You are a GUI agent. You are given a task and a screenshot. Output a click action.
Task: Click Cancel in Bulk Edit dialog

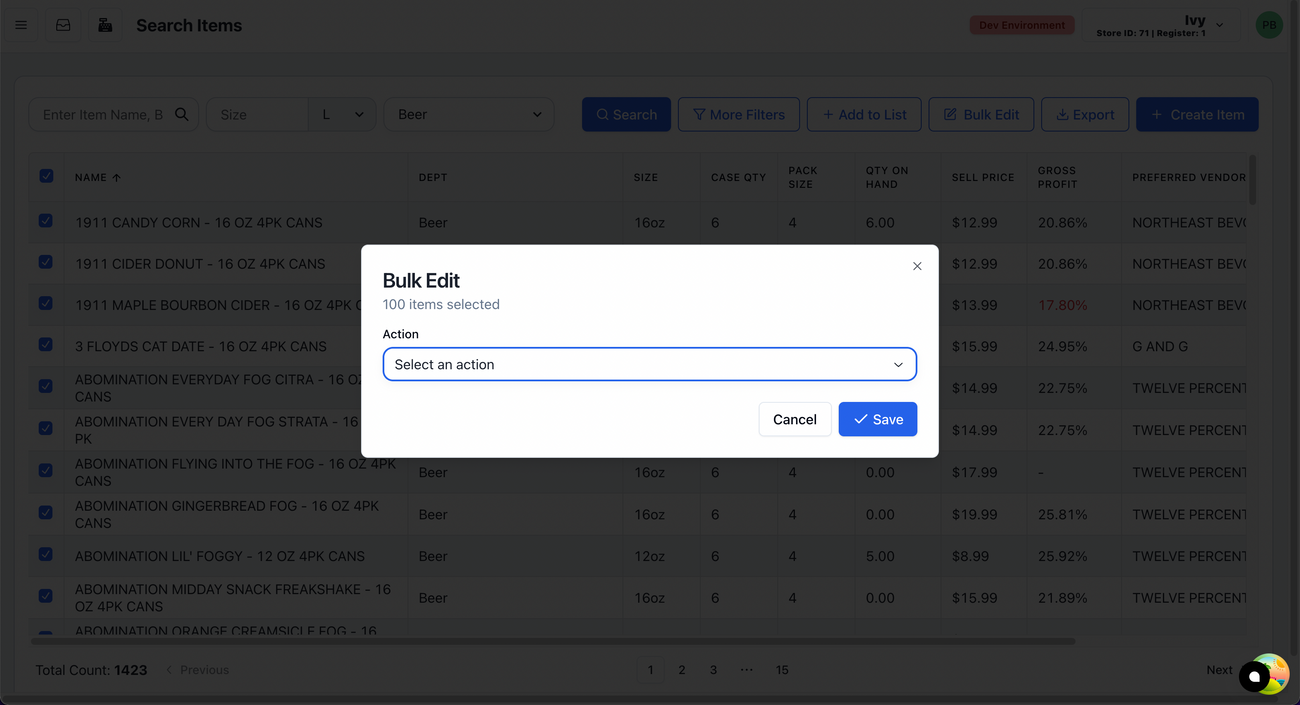coord(794,419)
